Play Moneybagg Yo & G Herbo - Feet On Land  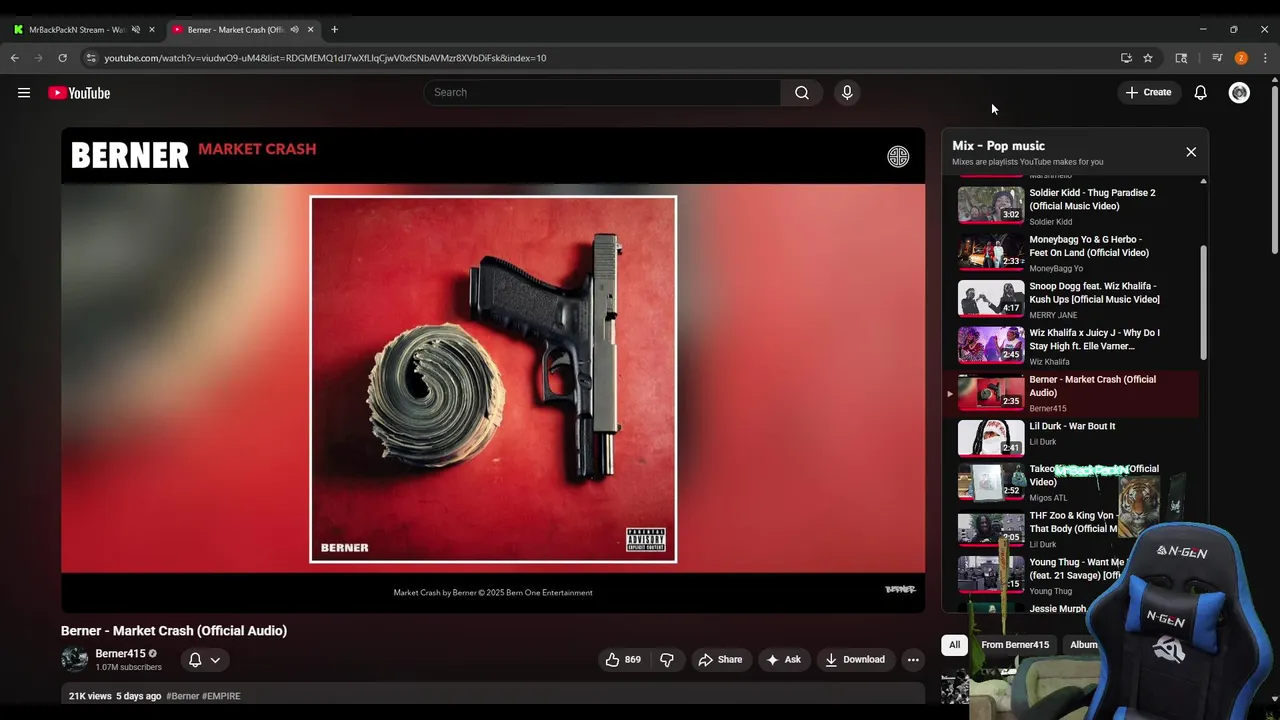click(x=1071, y=253)
